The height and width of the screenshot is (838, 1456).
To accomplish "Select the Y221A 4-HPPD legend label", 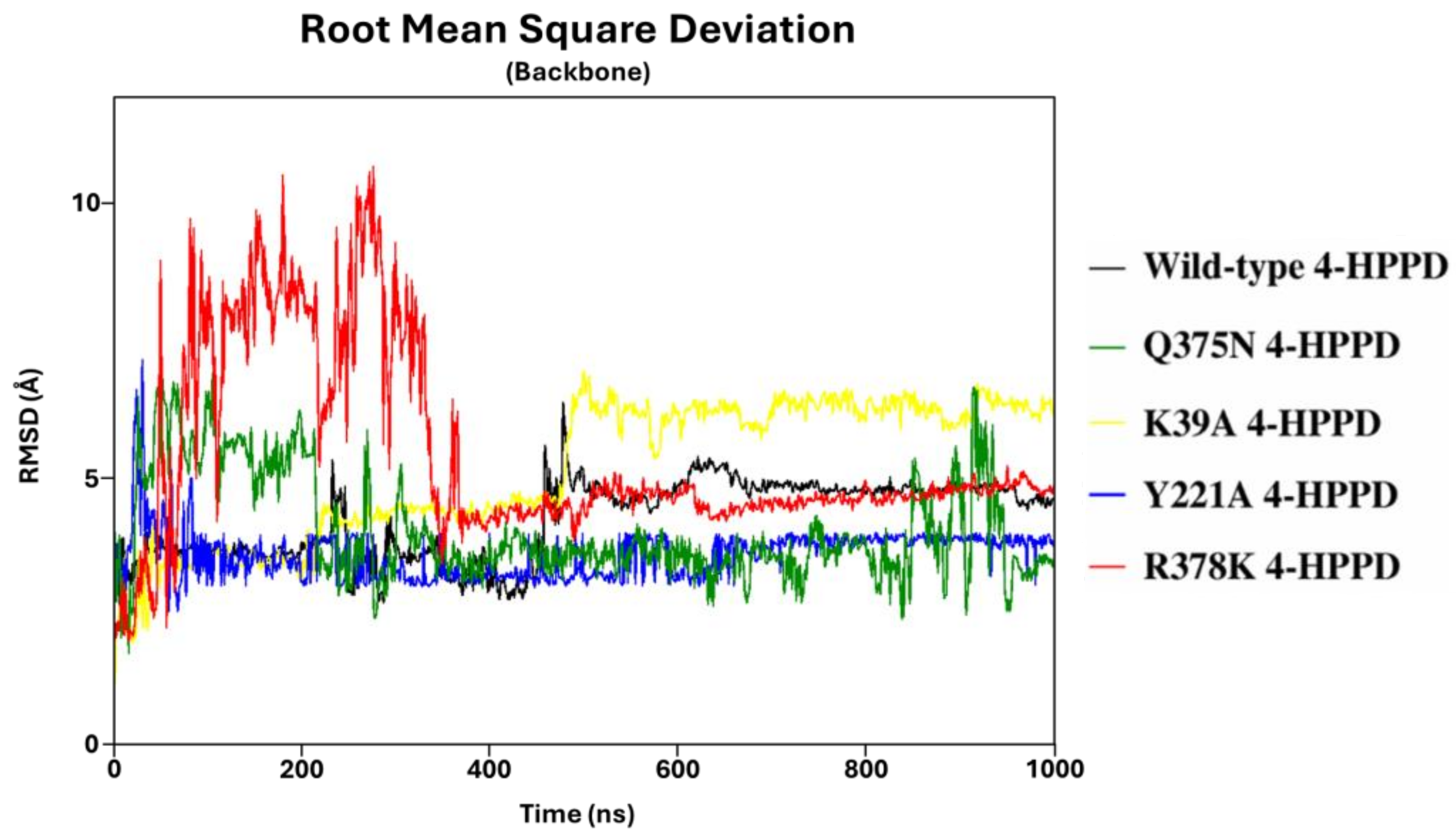I will tap(1270, 495).
